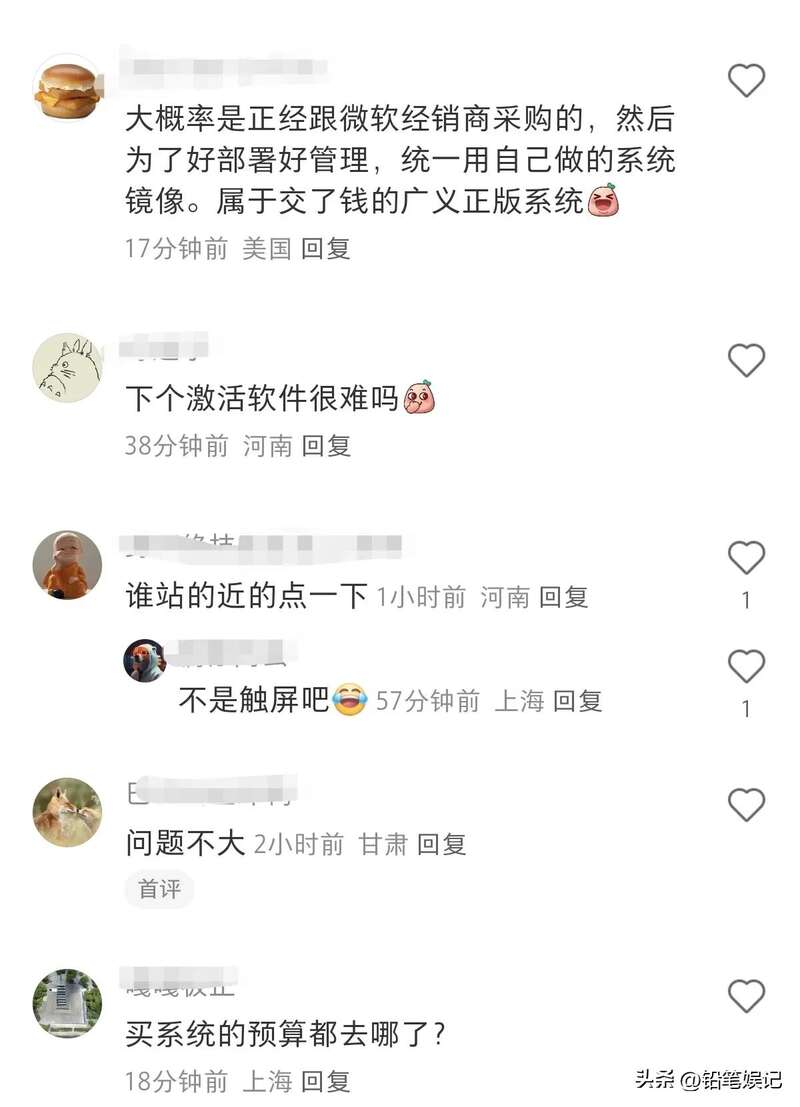Image resolution: width=800 pixels, height=1107 pixels.
Task: Open the Totoro sketch avatar profile
Action: click(68, 368)
